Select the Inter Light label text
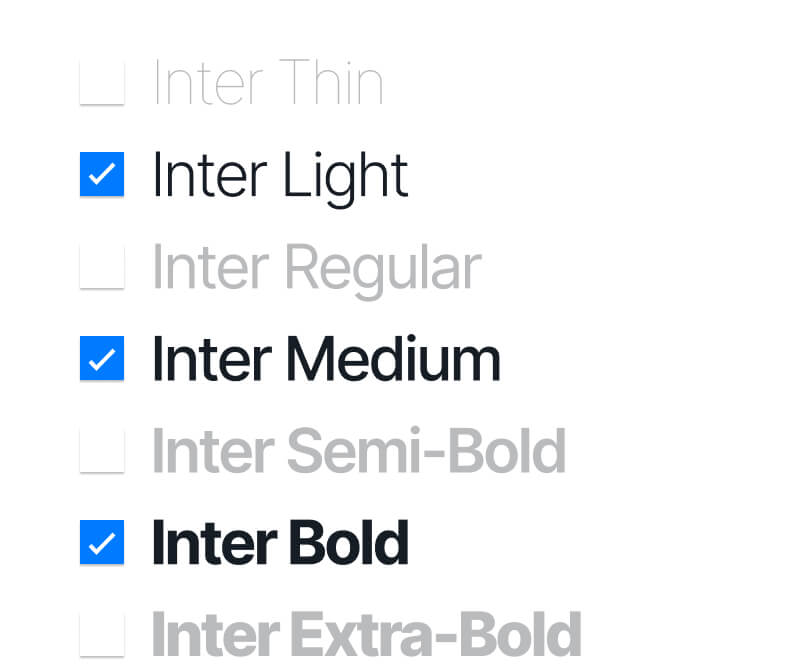Screen dimensions: 800x670 tap(280, 174)
